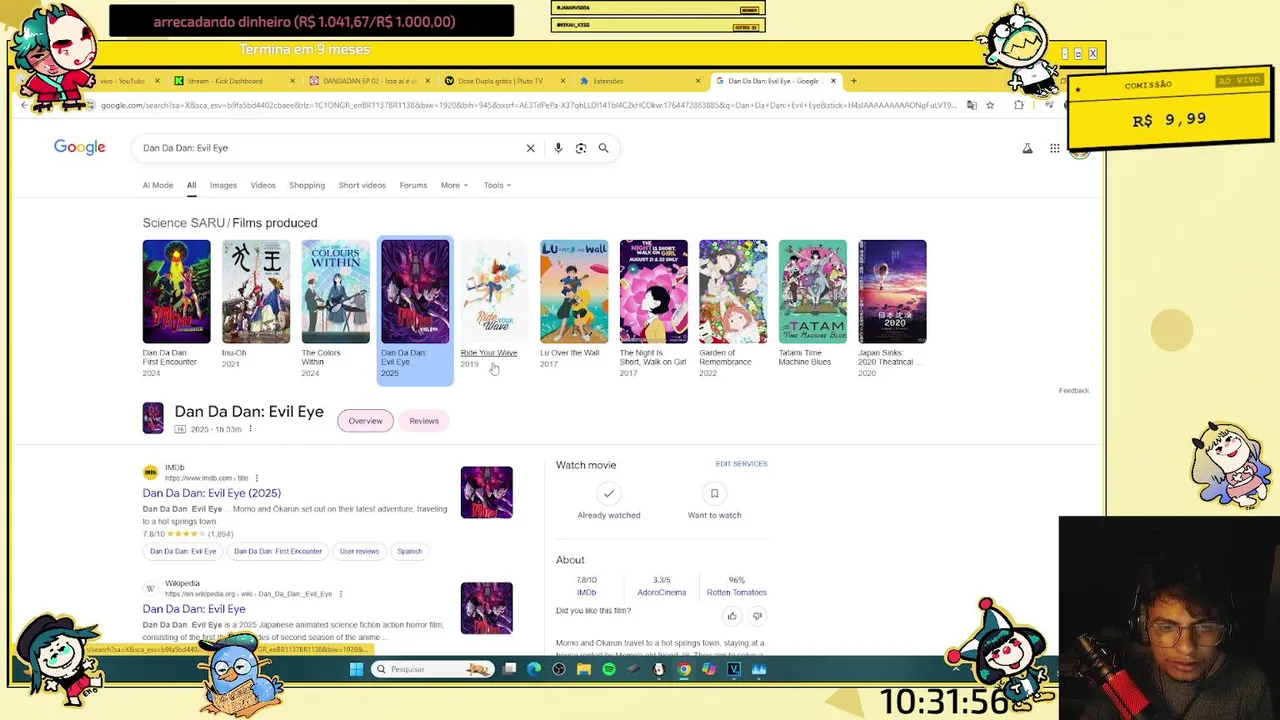This screenshot has height=720, width=1280.
Task: Open the browser extensions puzzle icon
Action: [1019, 105]
